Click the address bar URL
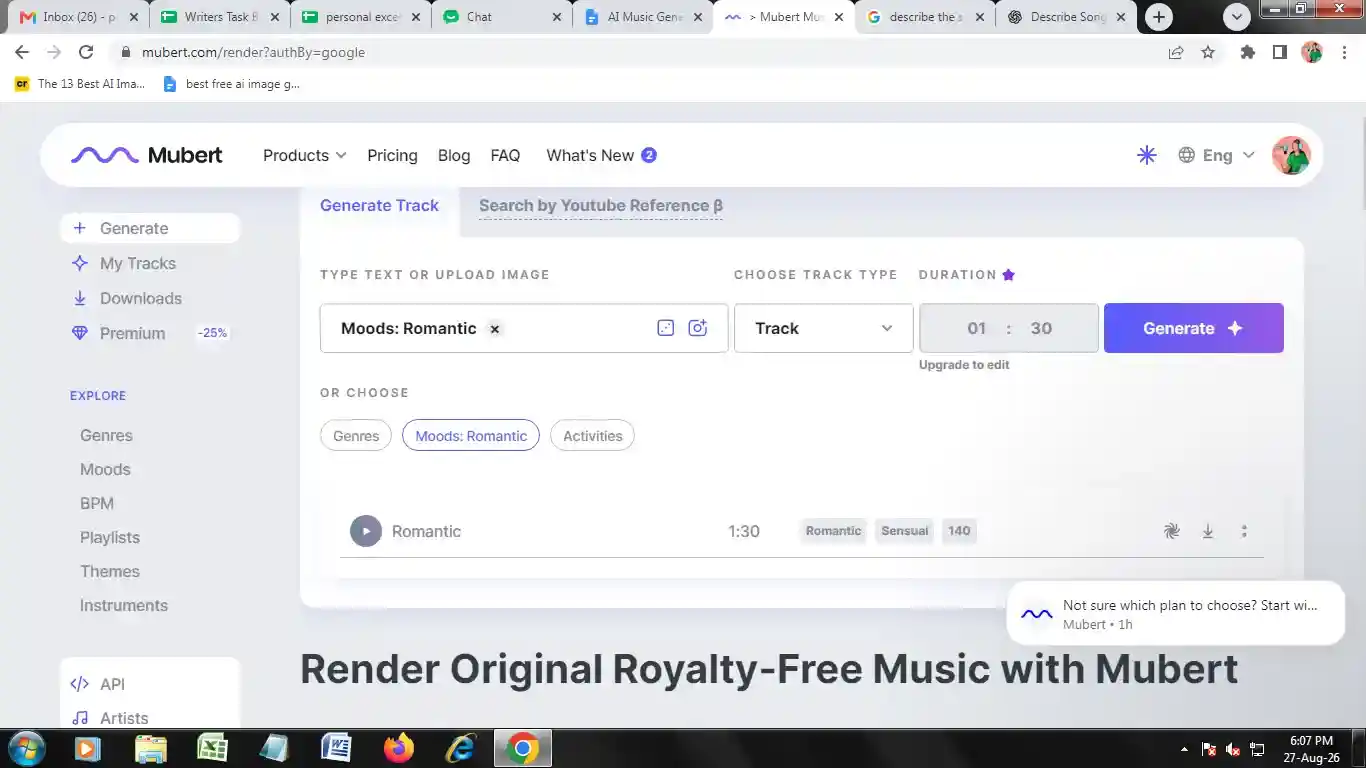Screen dimensions: 1366x768 click(253, 52)
